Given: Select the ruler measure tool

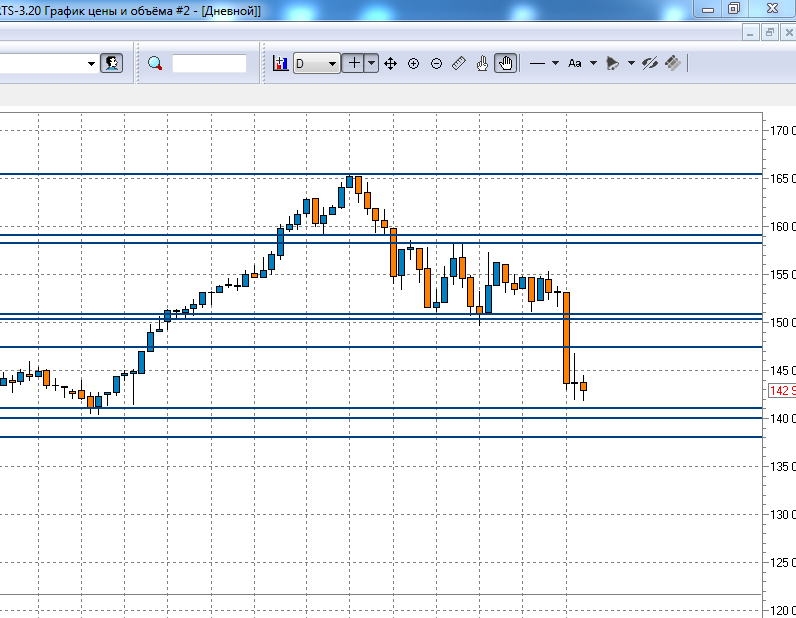Looking at the screenshot, I should 459,63.
